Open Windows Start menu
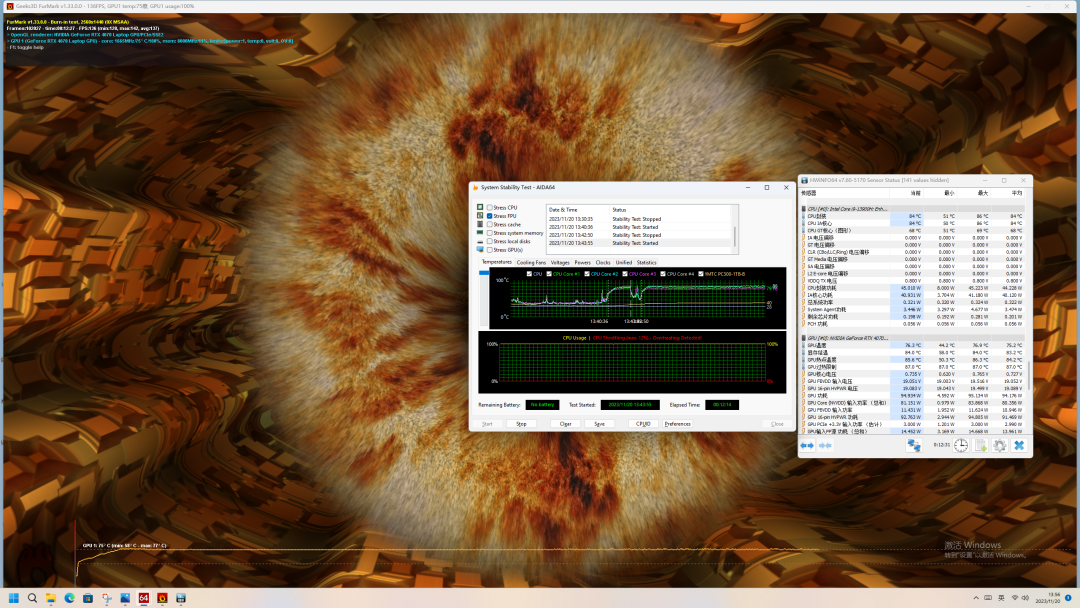The height and width of the screenshot is (608, 1080). [13, 598]
